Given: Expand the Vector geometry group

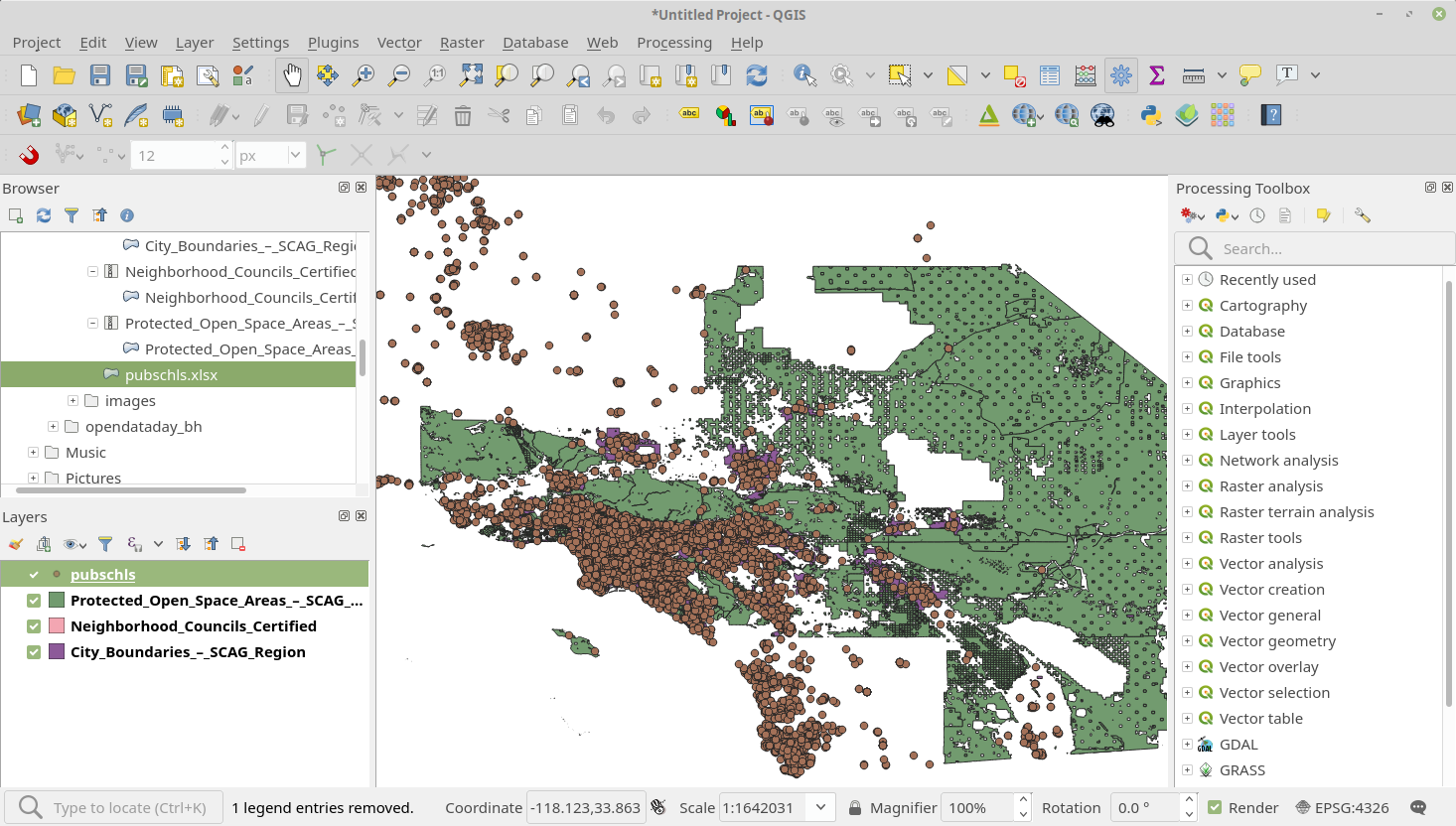Looking at the screenshot, I should point(1187,641).
